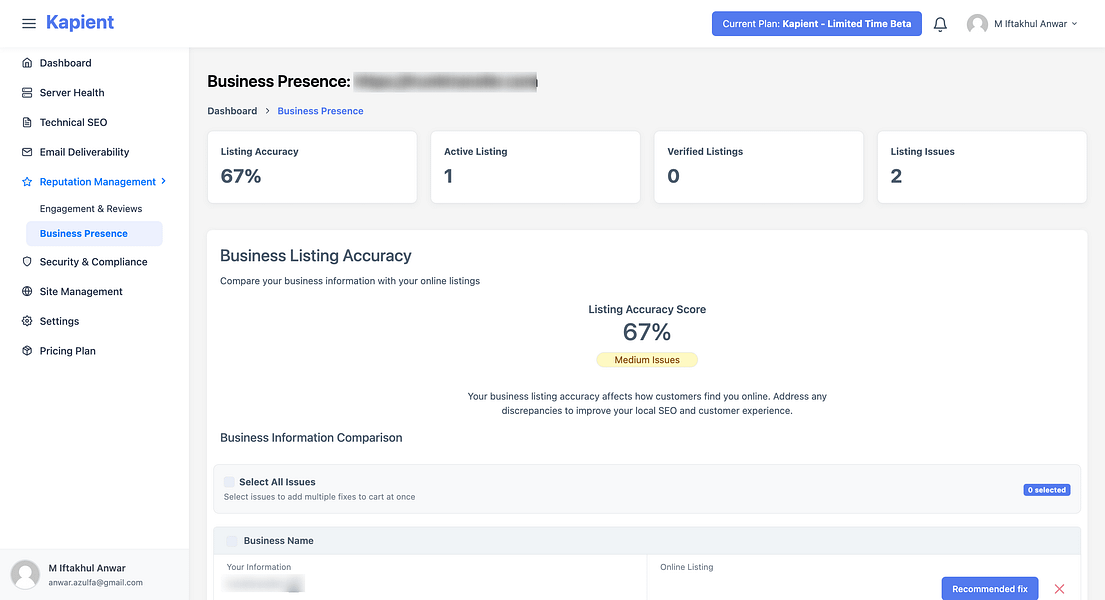
Task: Click the Current Plan Kapient Beta button
Action: pyautogui.click(x=817, y=23)
